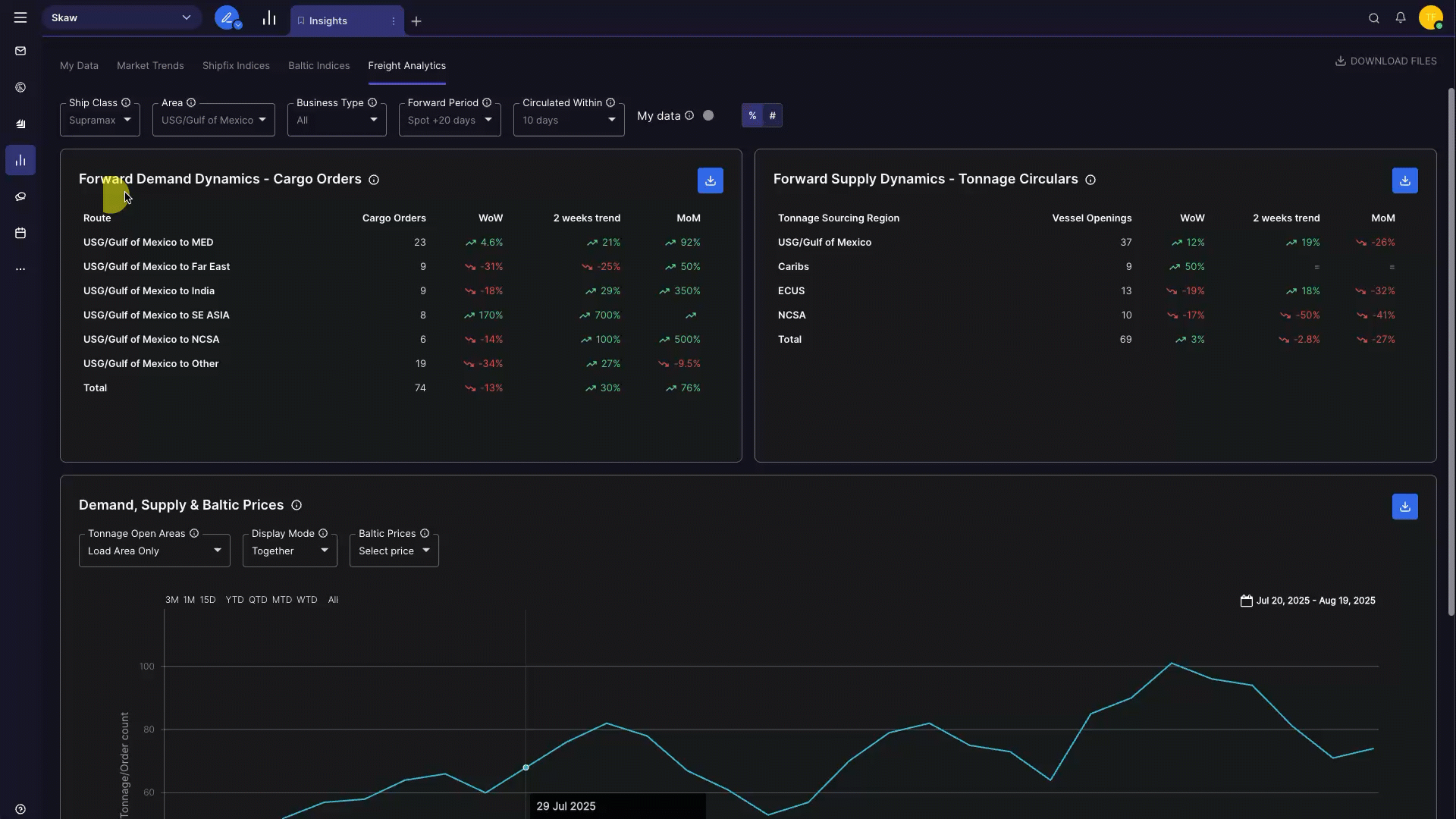
Task: Enable the My data toggle
Action: tap(708, 115)
